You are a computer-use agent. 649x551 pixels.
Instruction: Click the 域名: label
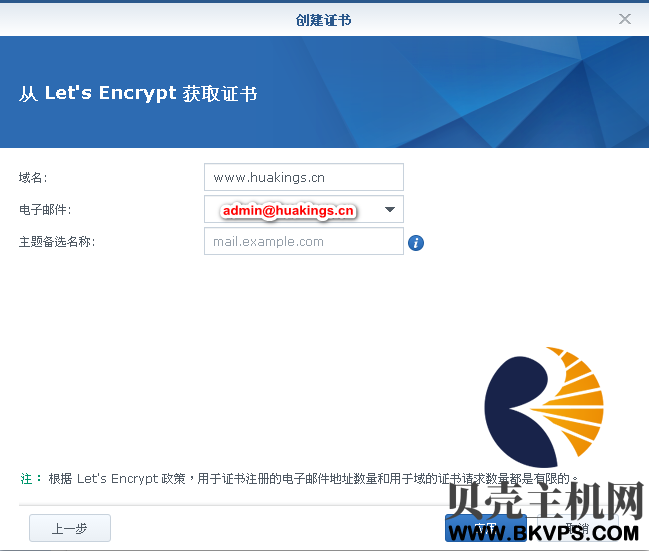(x=33, y=178)
